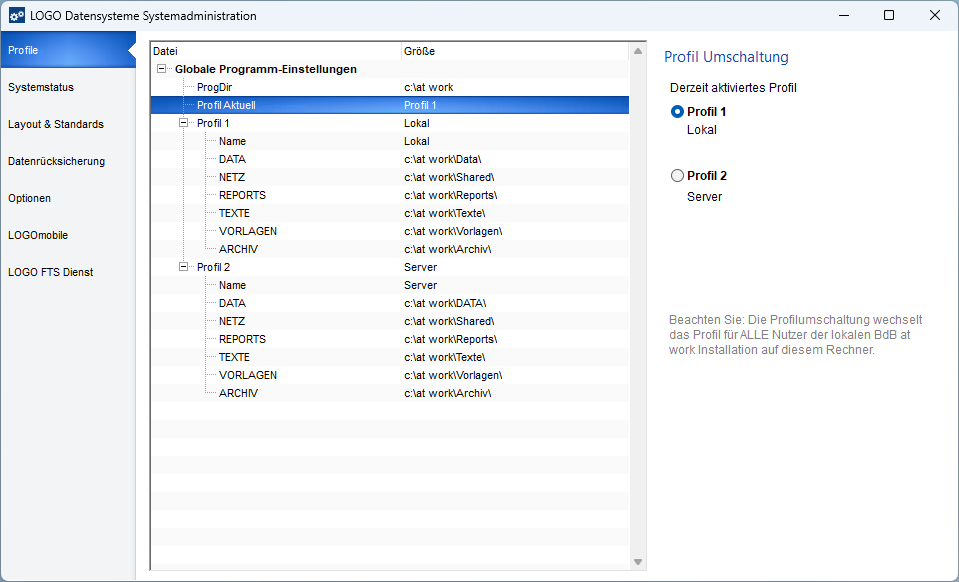Viewport: 959px width, 582px height.
Task: Click the "Derzeit aktiviertes Profil" label
Action: pyautogui.click(x=733, y=88)
